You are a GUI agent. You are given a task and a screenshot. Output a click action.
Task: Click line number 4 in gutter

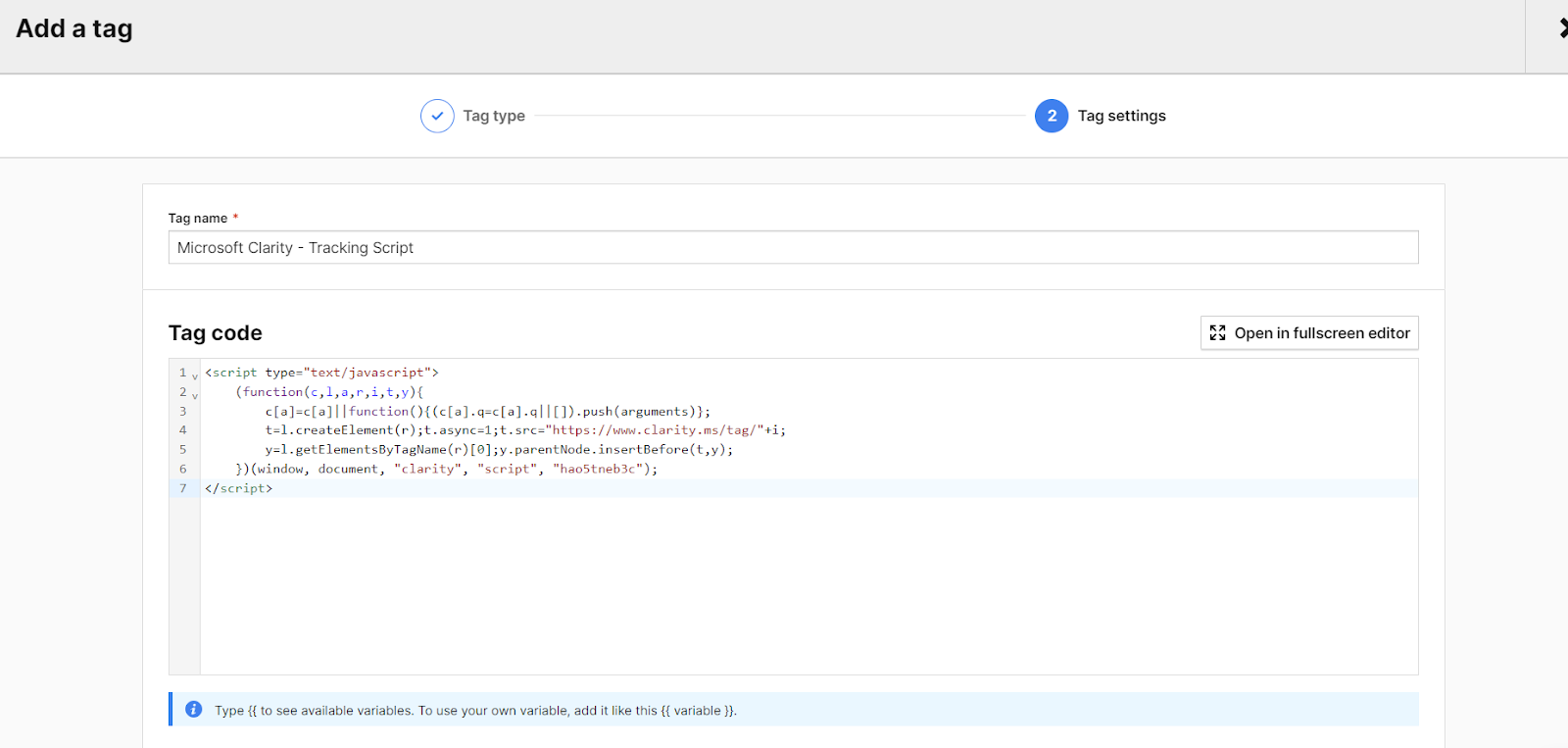pos(182,430)
